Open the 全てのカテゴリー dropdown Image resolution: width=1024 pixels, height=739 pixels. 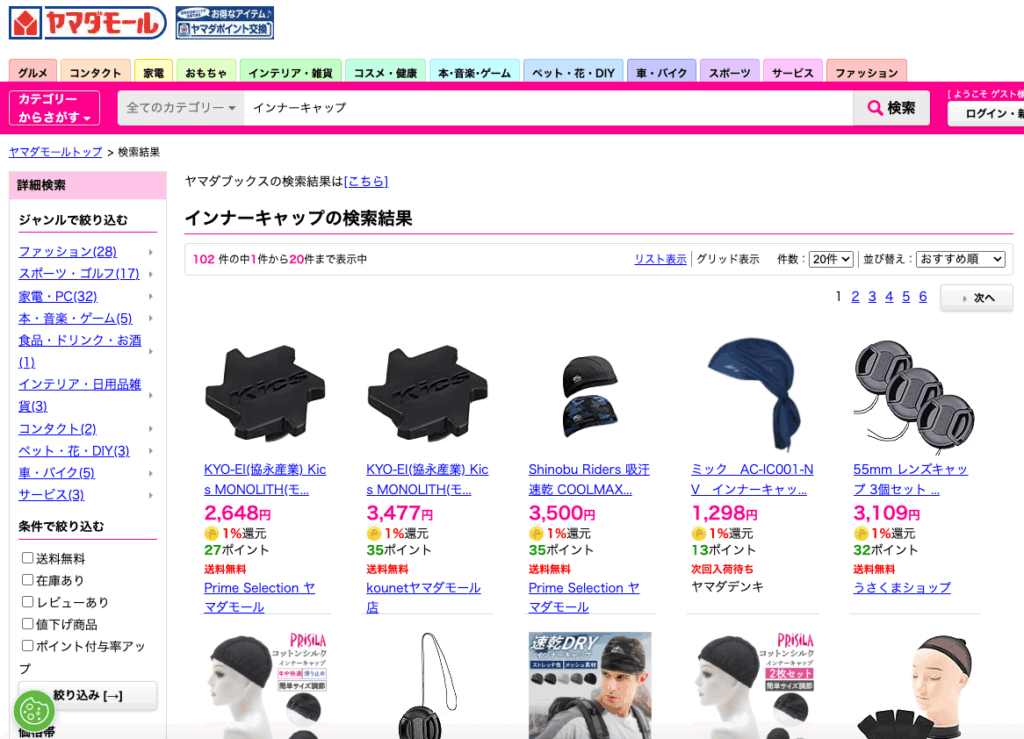181,108
